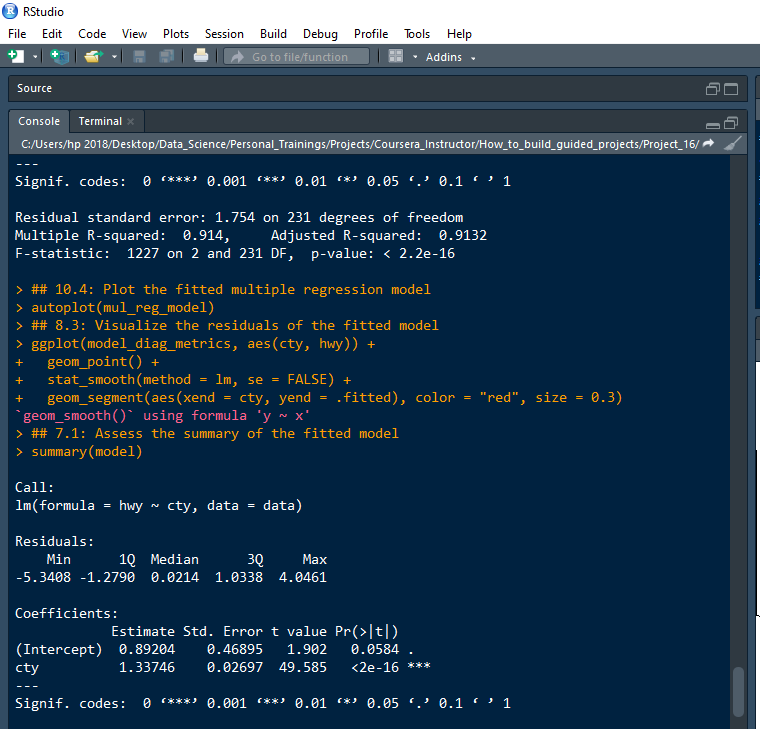Click the Save All documents icon
This screenshot has width=760, height=729.
click(167, 57)
